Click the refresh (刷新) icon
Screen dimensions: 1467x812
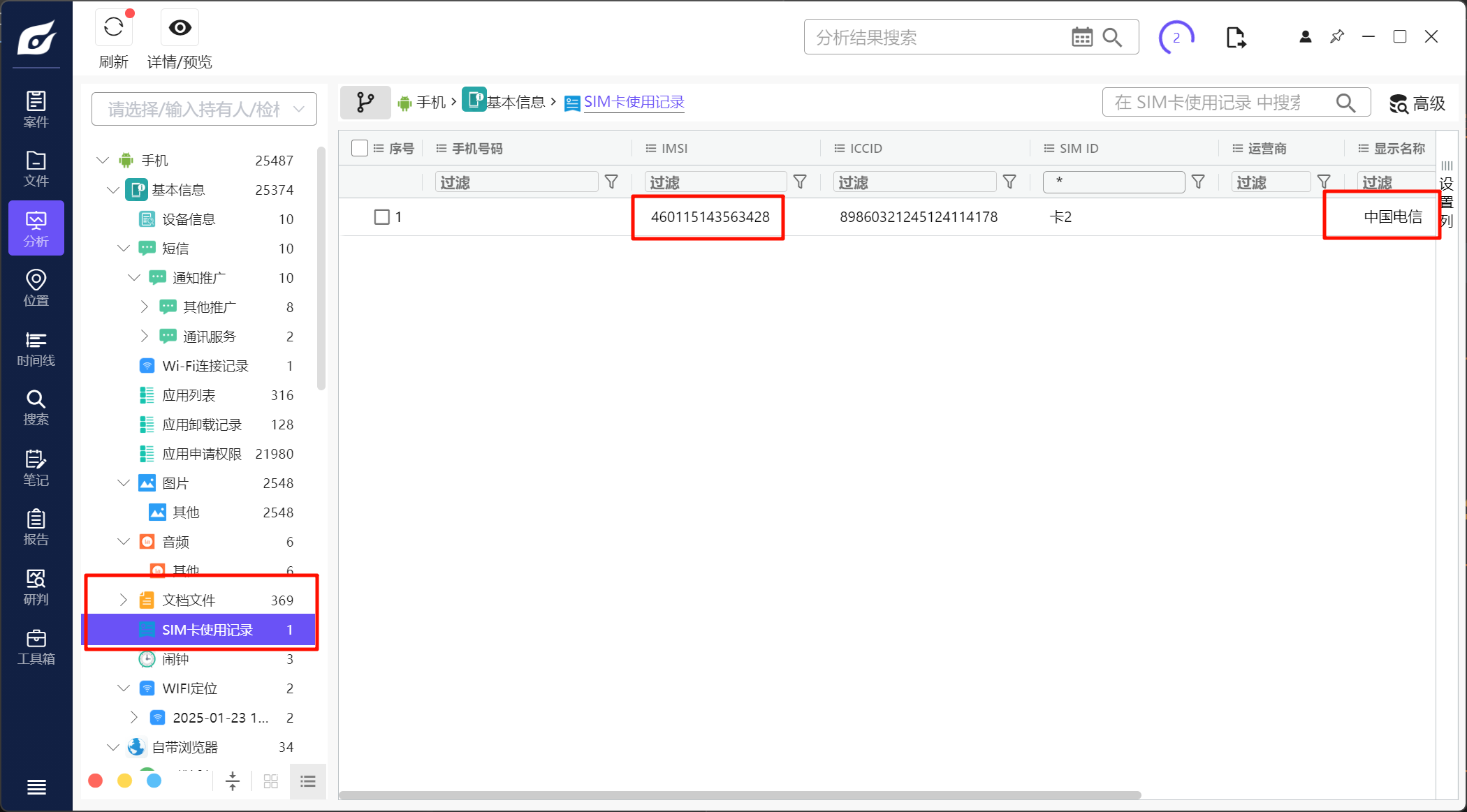click(114, 28)
